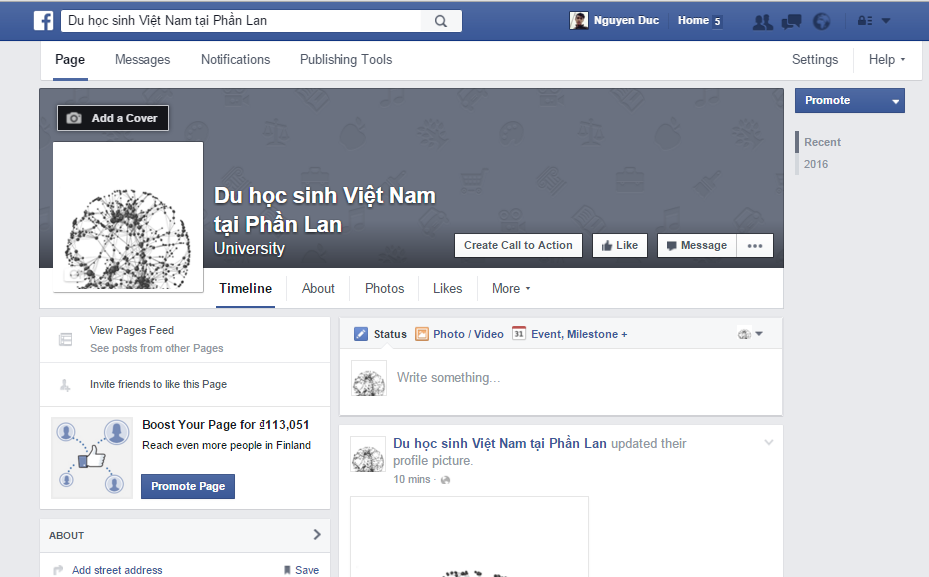Click the Event, Milestone + link

[579, 334]
